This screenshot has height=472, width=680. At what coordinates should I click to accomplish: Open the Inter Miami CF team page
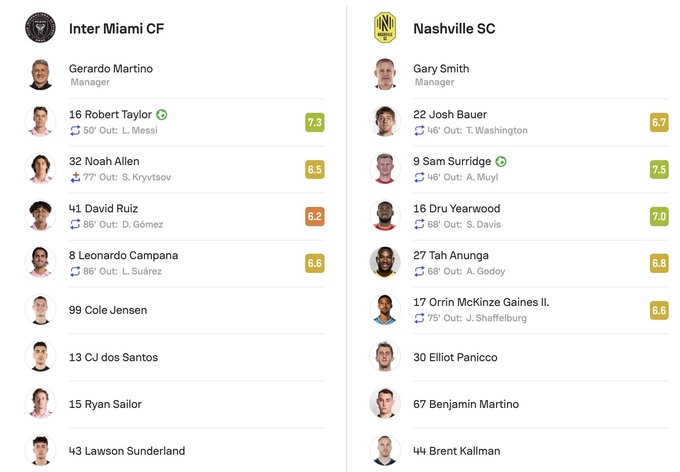pos(116,29)
